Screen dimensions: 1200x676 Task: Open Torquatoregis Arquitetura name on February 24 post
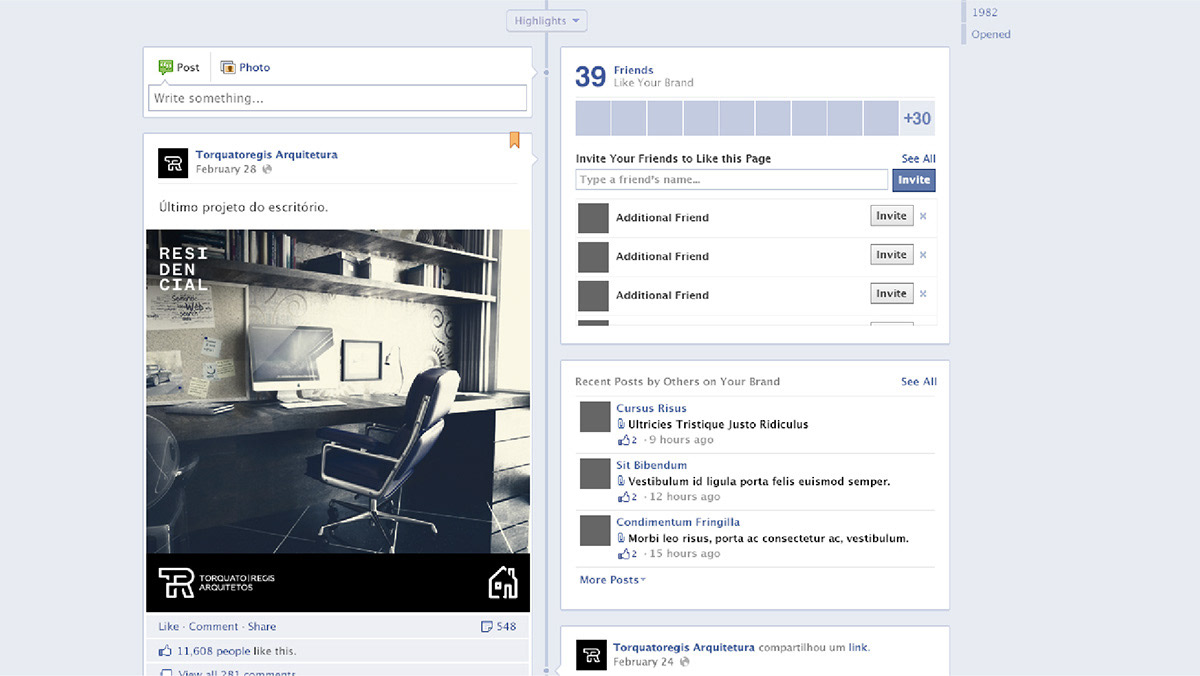(x=684, y=647)
